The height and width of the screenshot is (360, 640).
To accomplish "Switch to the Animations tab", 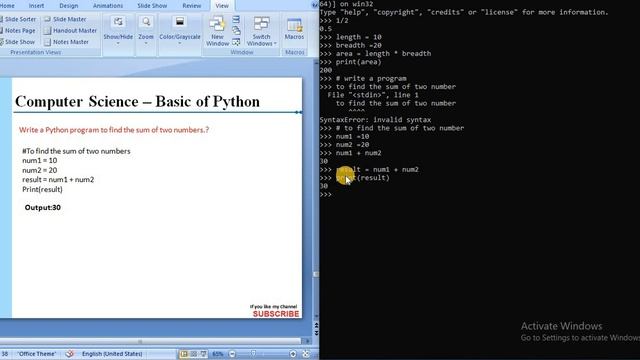I will coord(108,6).
